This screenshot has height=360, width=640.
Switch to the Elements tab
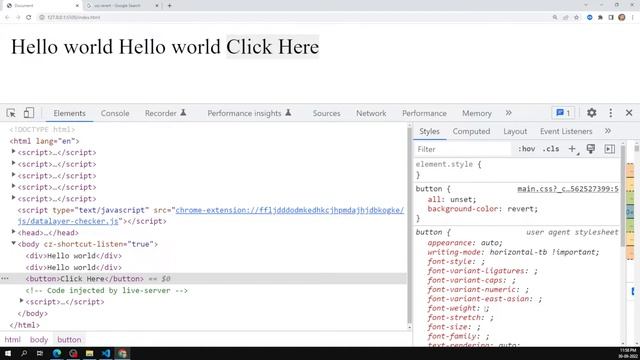(x=69, y=113)
